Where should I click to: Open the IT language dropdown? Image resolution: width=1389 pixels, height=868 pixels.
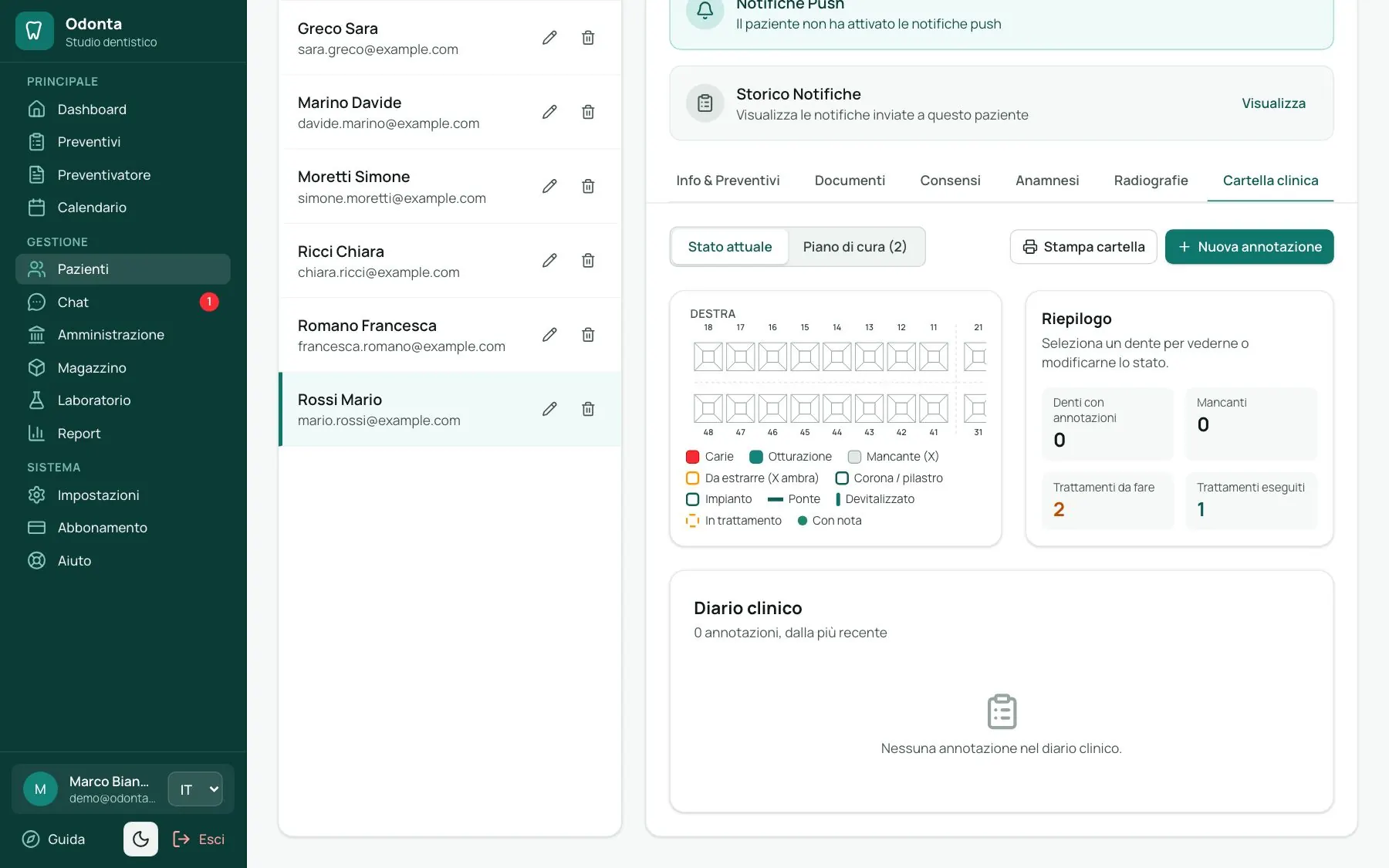pos(195,789)
